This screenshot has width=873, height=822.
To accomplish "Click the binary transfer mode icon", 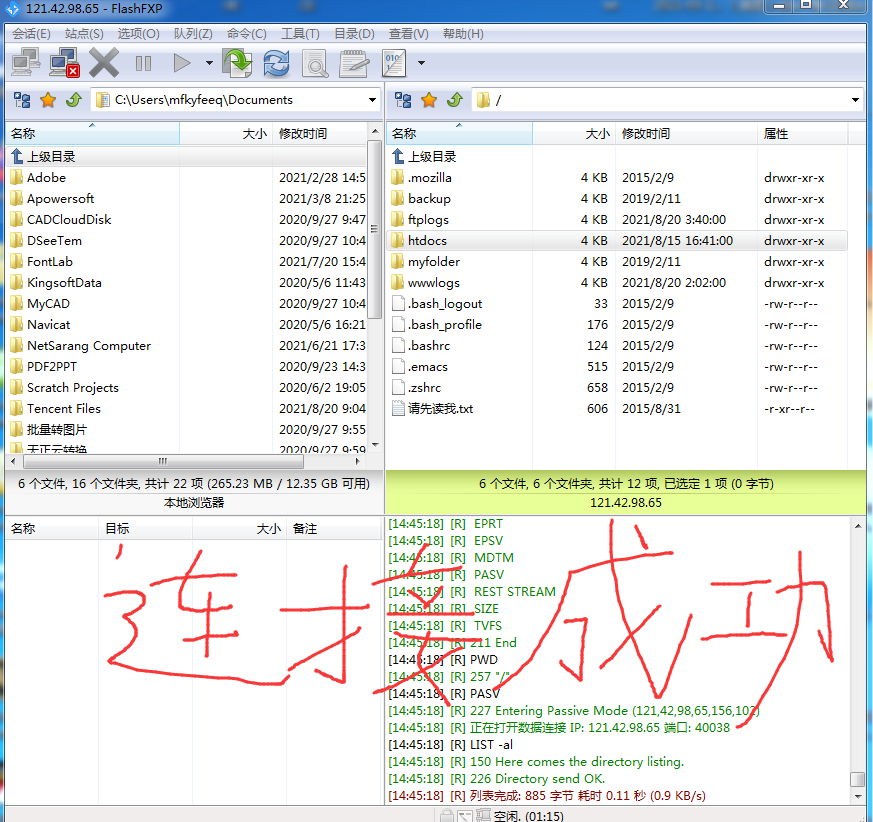I will (394, 63).
